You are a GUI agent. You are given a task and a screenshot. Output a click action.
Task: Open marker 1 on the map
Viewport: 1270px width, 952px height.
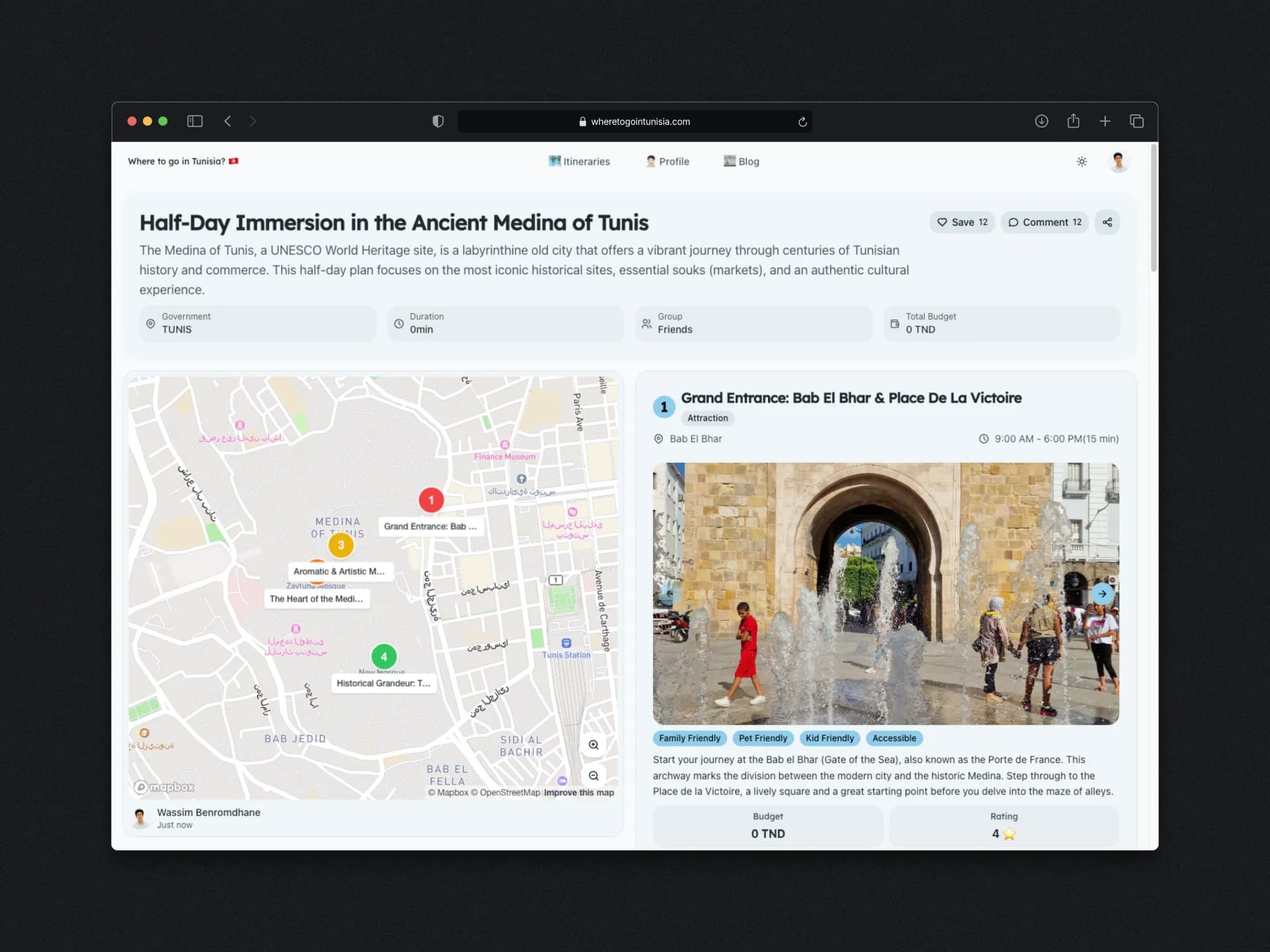click(431, 500)
